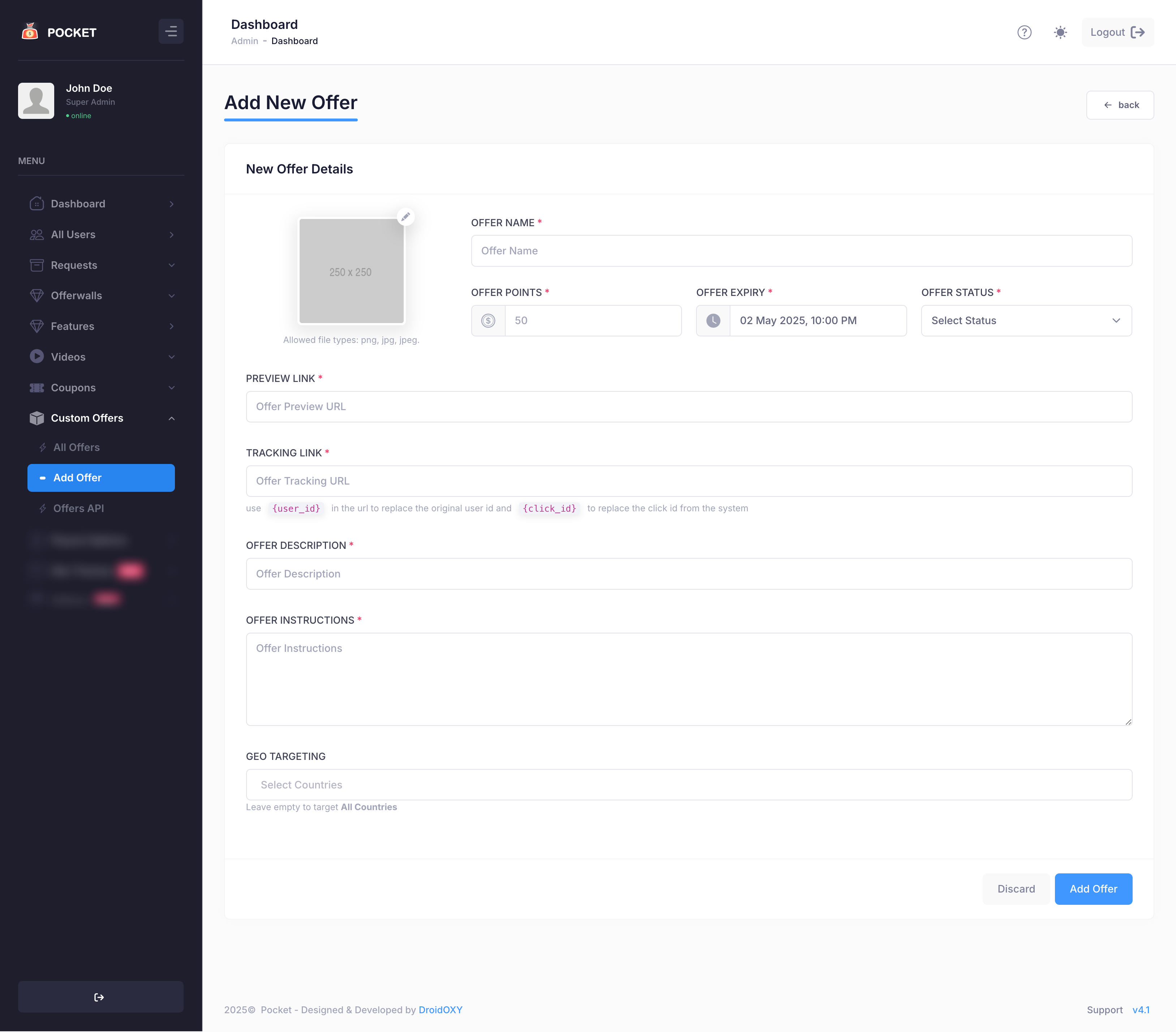Click the Discard button

point(1016,889)
